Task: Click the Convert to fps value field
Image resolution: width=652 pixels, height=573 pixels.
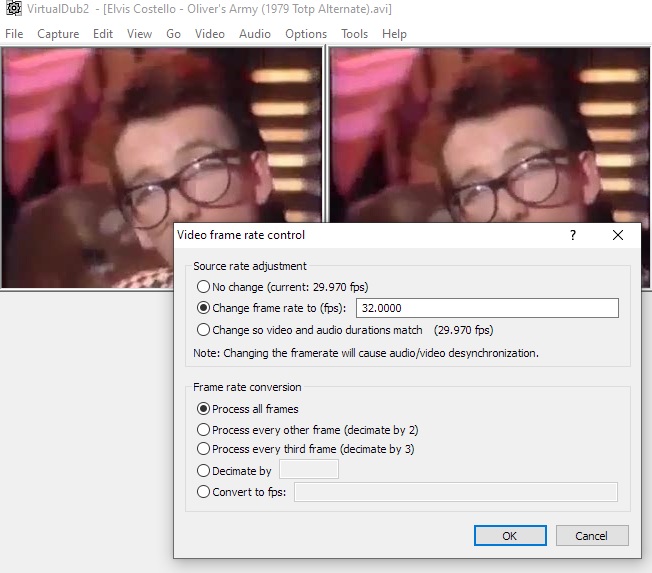Action: pyautogui.click(x=456, y=492)
